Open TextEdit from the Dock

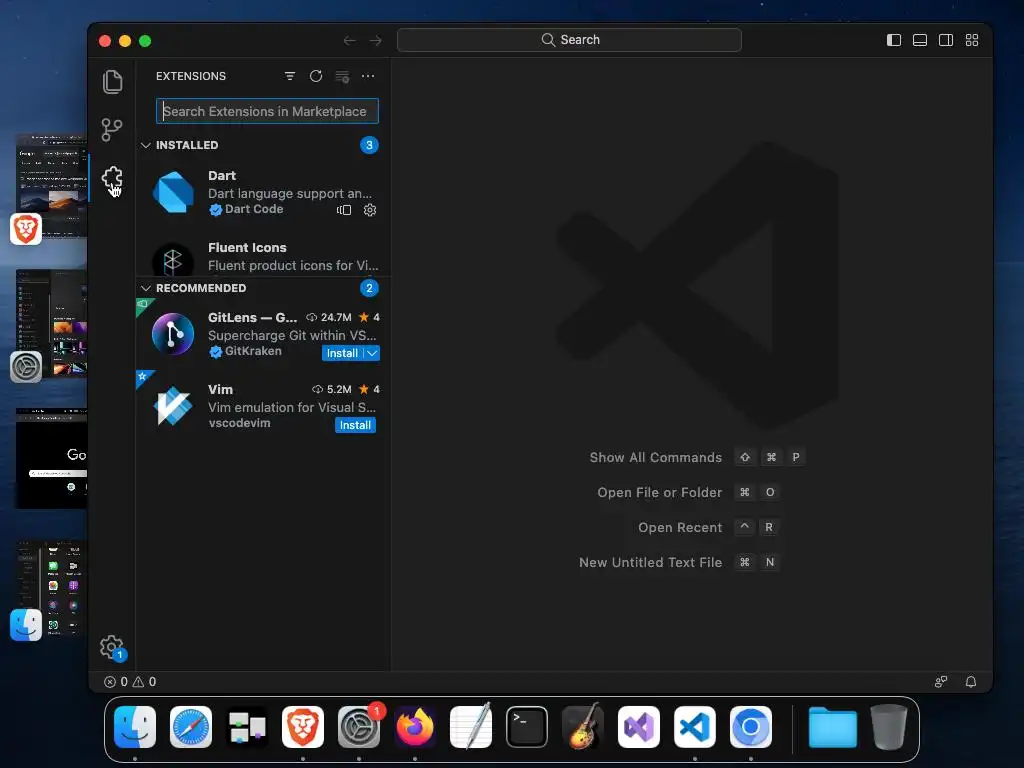coord(471,727)
